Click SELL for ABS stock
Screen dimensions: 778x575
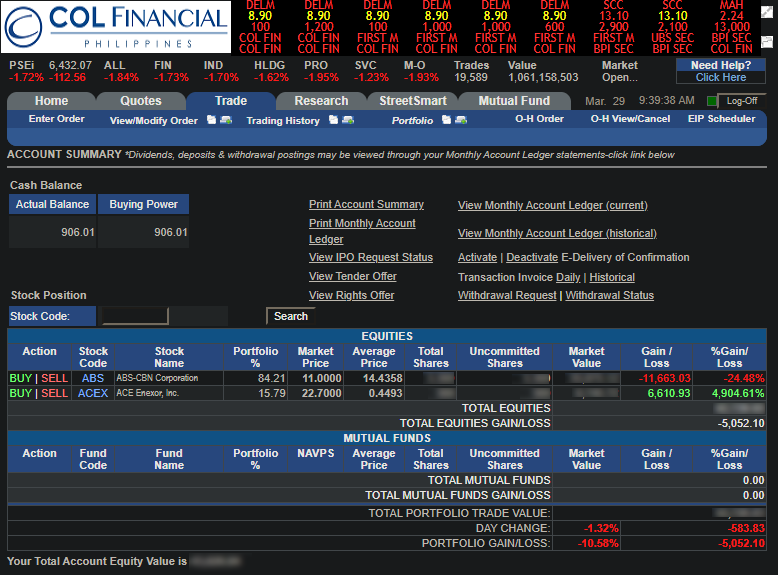[x=54, y=378]
